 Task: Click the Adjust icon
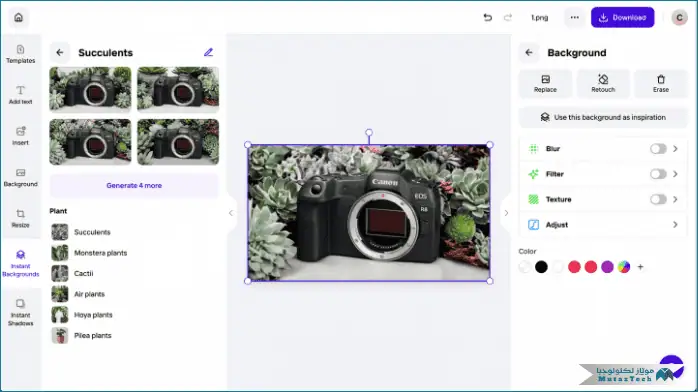click(x=533, y=225)
